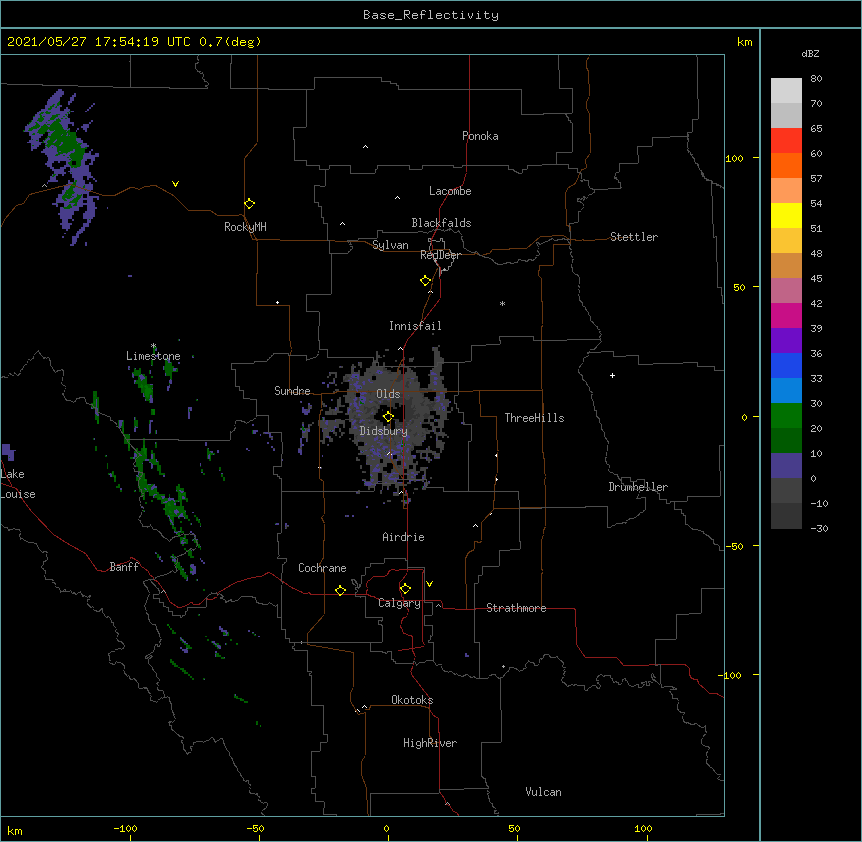Select the Drumheller label

point(638,487)
